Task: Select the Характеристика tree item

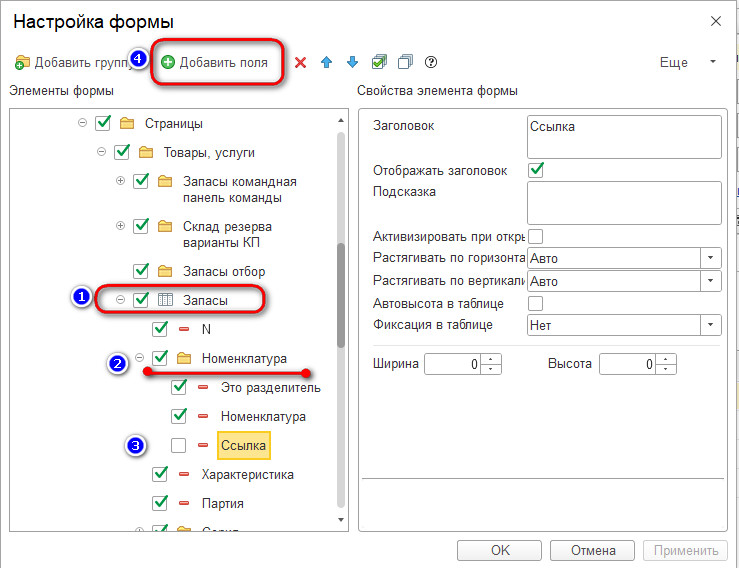Action: [x=247, y=475]
